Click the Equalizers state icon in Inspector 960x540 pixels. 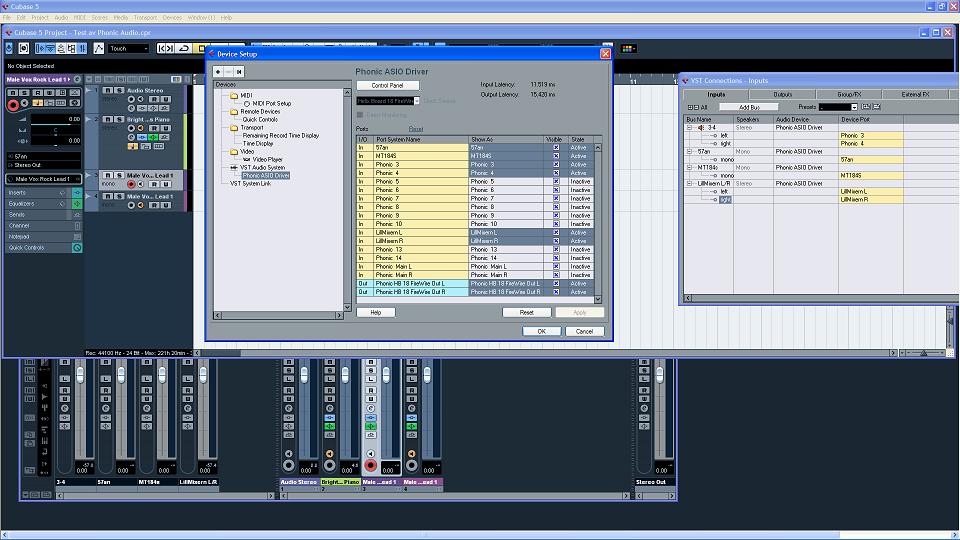click(x=77, y=204)
